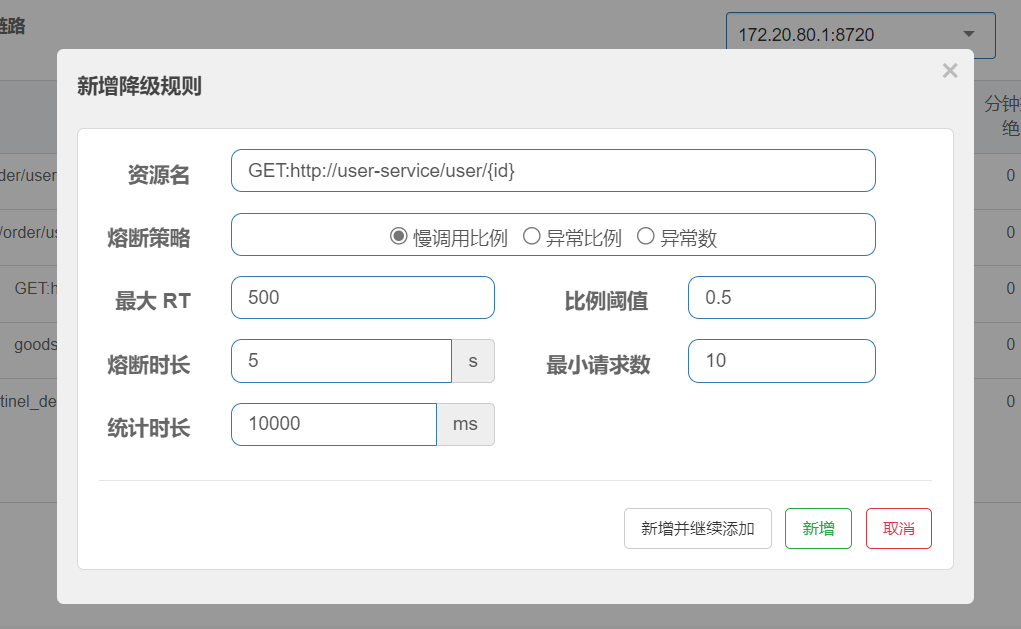This screenshot has width=1021, height=629.
Task: Click the 新增降级规则 dialog title
Action: coord(139,86)
